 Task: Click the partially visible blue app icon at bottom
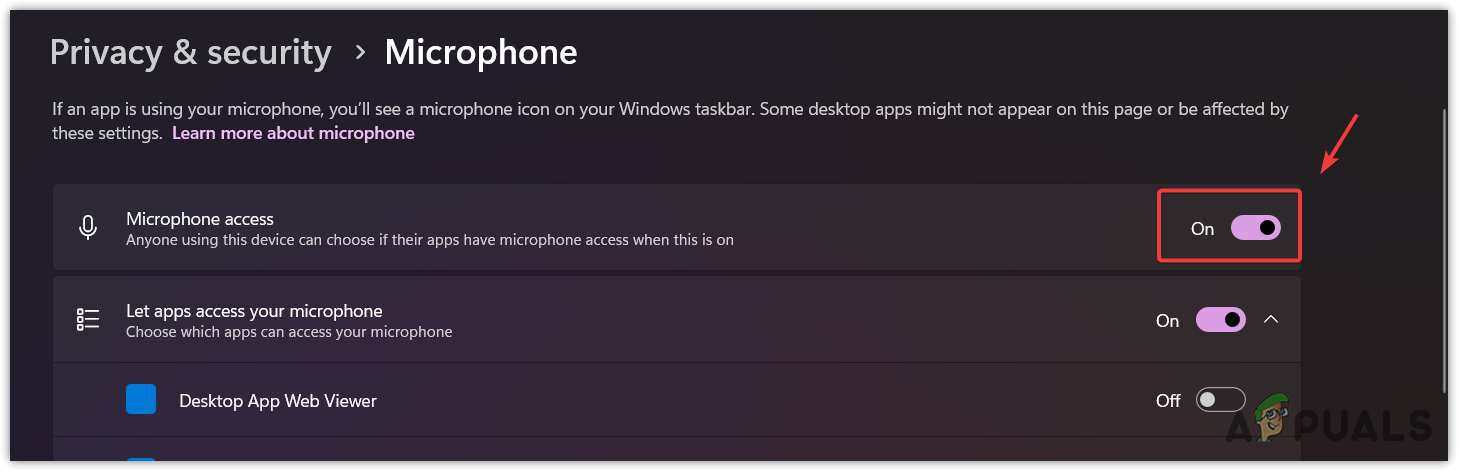click(141, 463)
